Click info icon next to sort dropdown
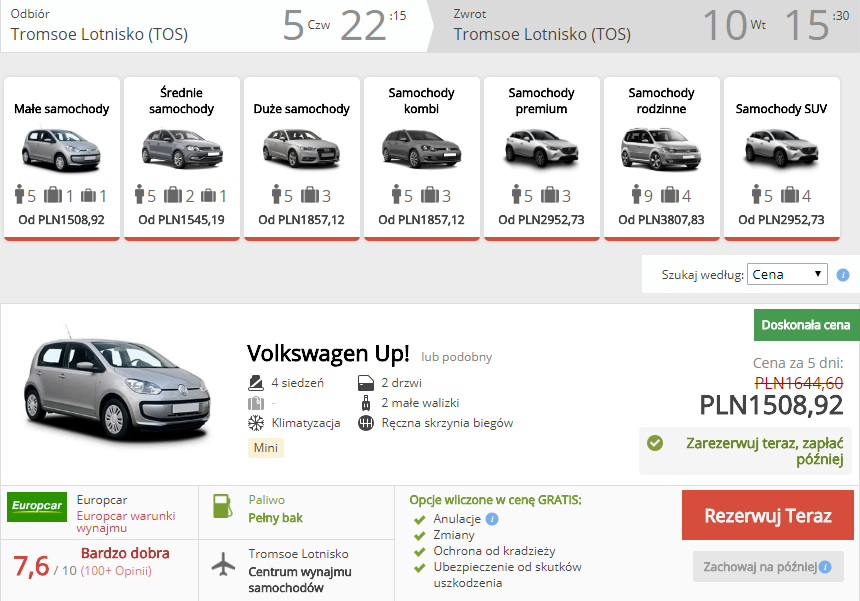This screenshot has height=601, width=860. tap(843, 275)
